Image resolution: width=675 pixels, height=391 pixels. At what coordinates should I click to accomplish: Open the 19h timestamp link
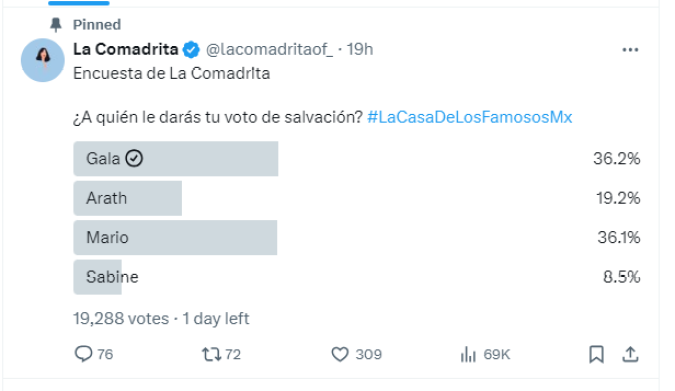coord(360,50)
